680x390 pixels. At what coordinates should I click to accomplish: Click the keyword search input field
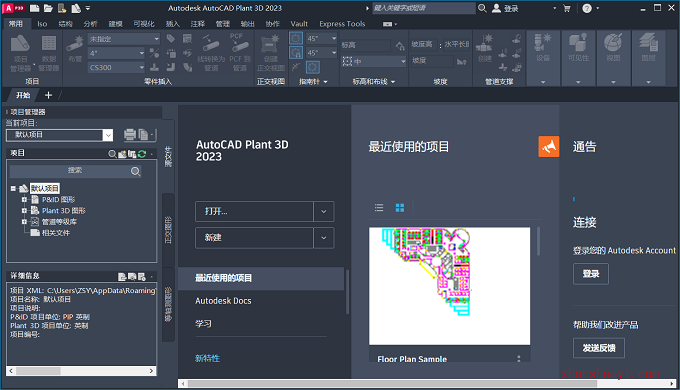[423, 8]
